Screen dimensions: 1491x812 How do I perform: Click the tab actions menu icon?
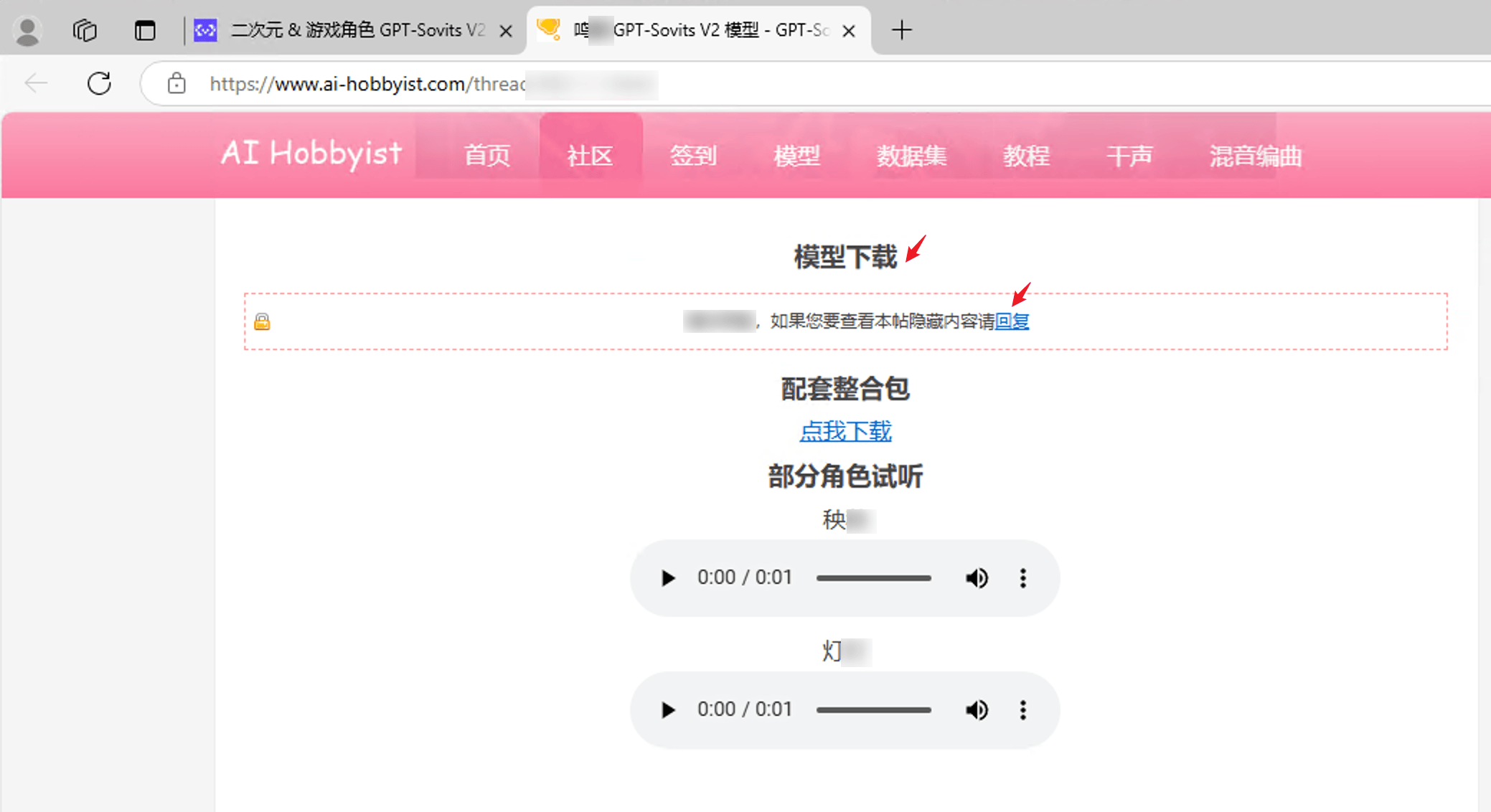point(145,30)
